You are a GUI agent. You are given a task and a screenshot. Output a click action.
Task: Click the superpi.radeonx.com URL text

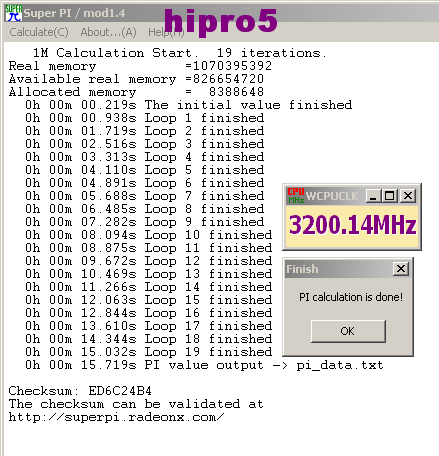point(116,417)
